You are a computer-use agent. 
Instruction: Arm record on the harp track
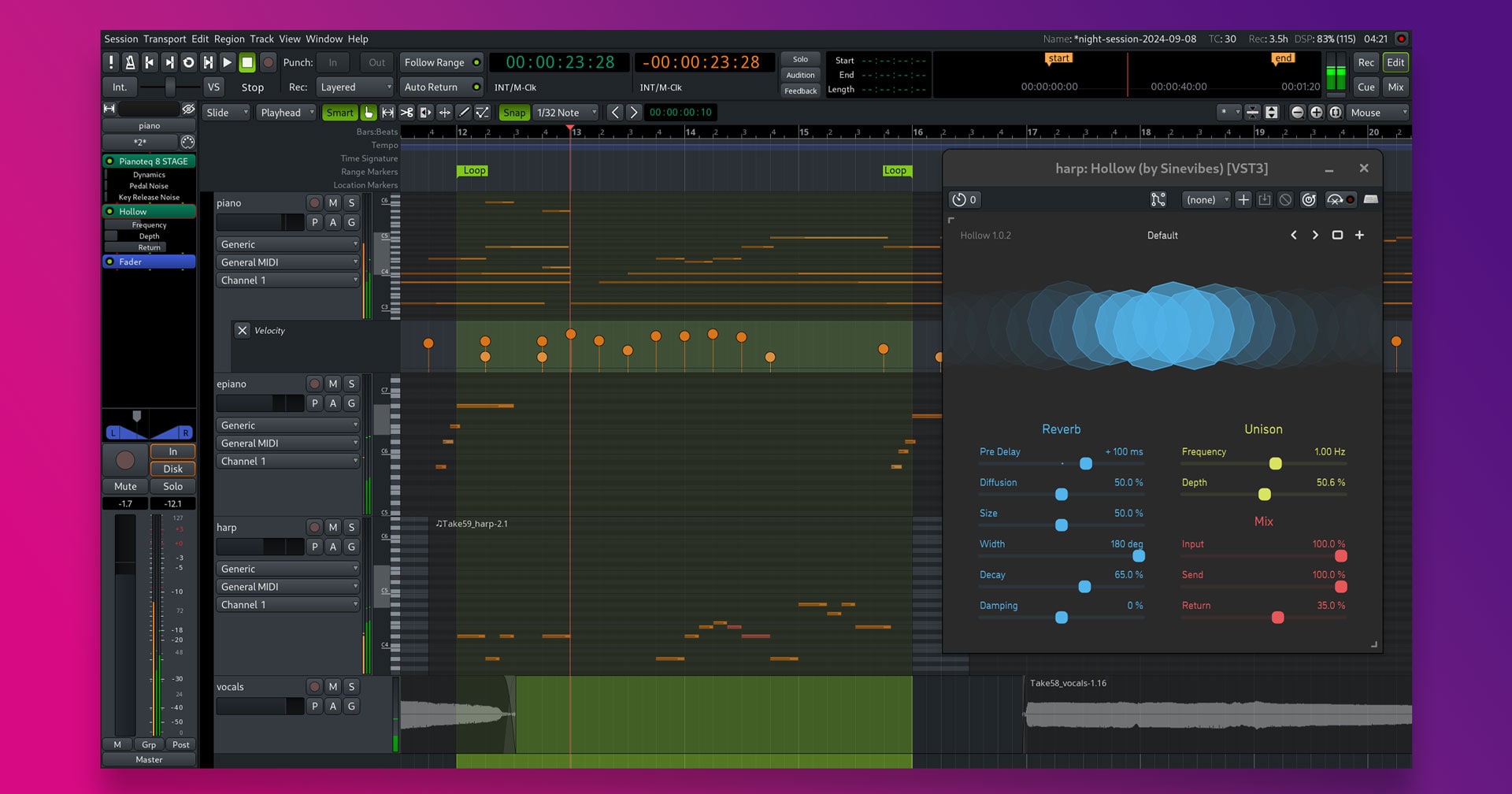(x=314, y=528)
